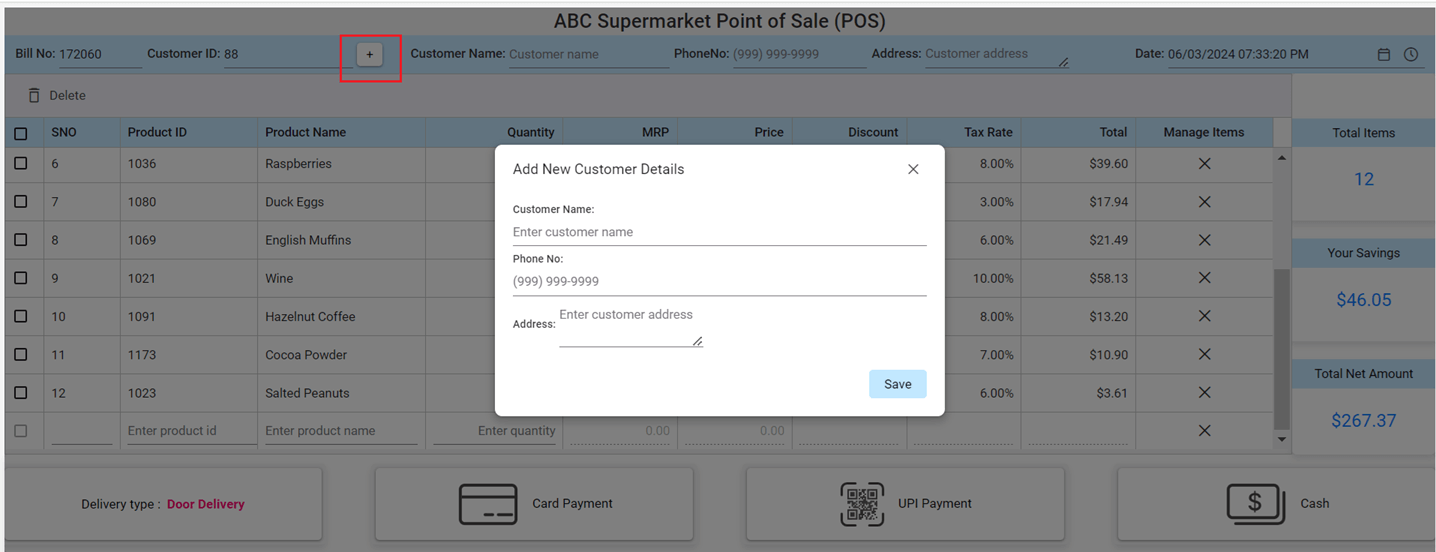Open the clock time picker icon
This screenshot has height=552, width=1436.
pyautogui.click(x=1410, y=55)
